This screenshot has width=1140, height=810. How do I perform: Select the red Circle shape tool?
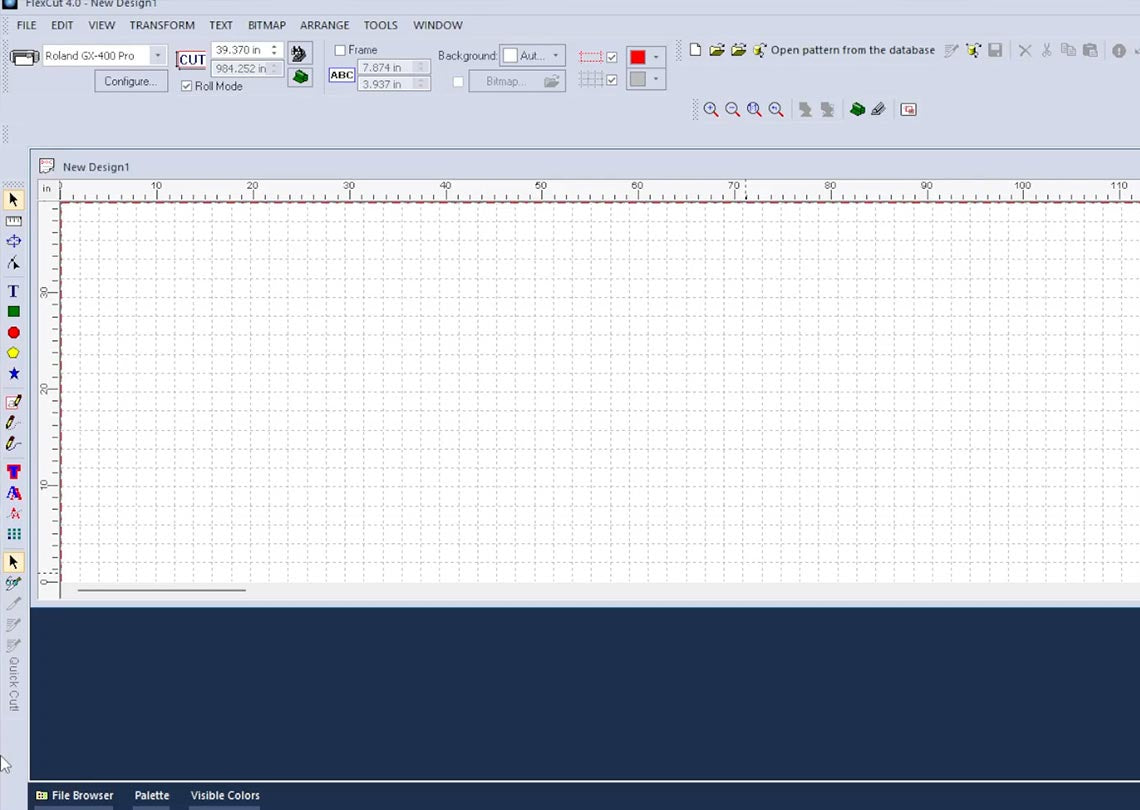click(13, 333)
